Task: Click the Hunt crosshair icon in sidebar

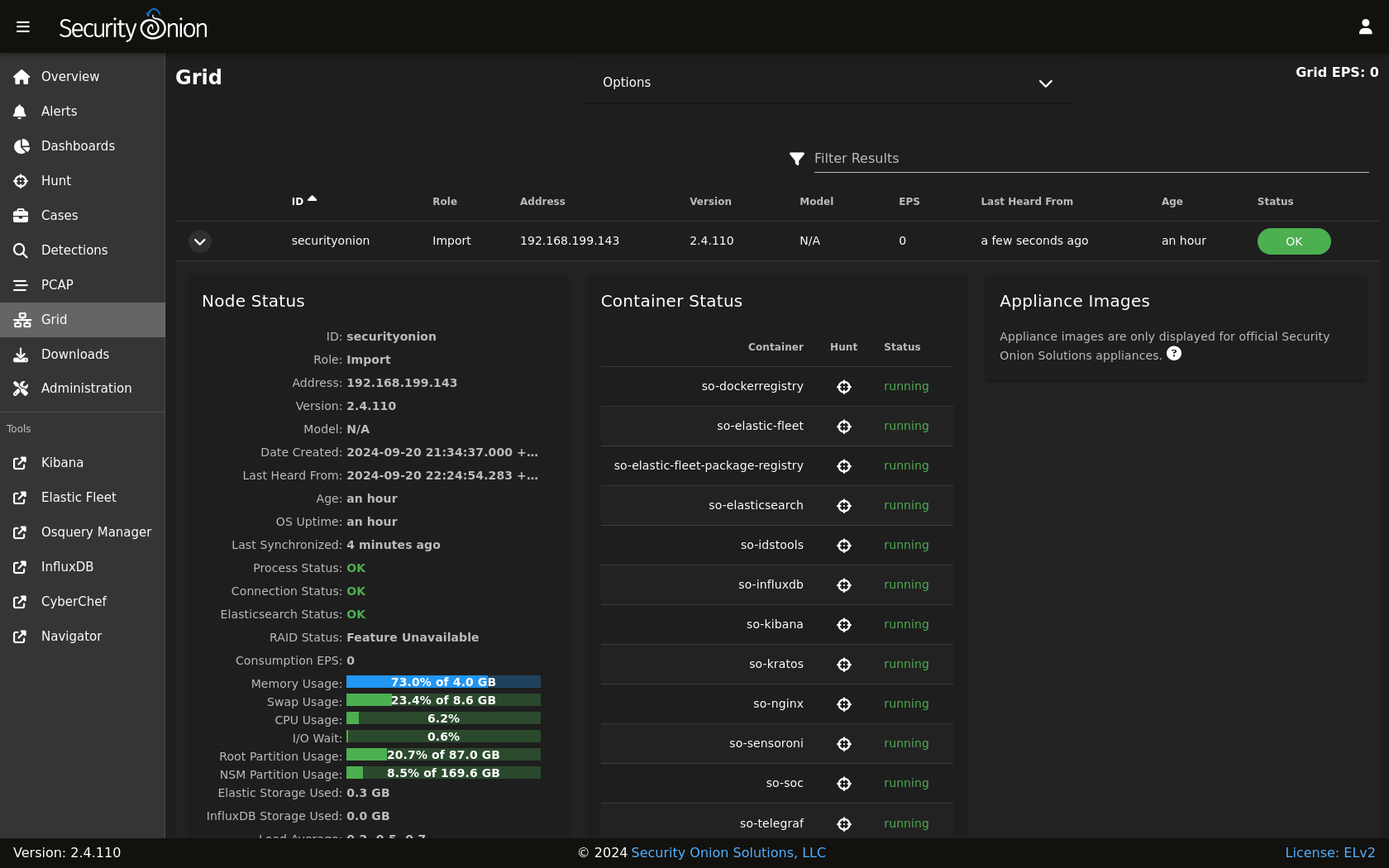Action: (x=21, y=181)
